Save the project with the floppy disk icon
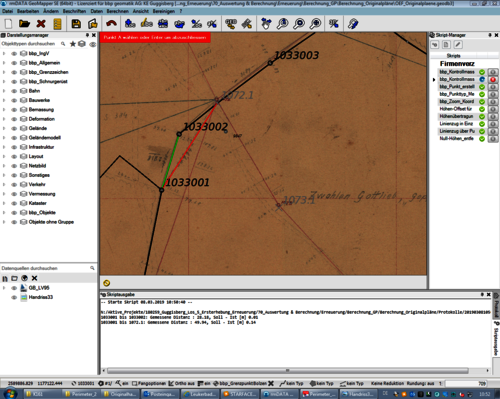The width and height of the screenshot is (500, 399). pyautogui.click(x=76, y=24)
